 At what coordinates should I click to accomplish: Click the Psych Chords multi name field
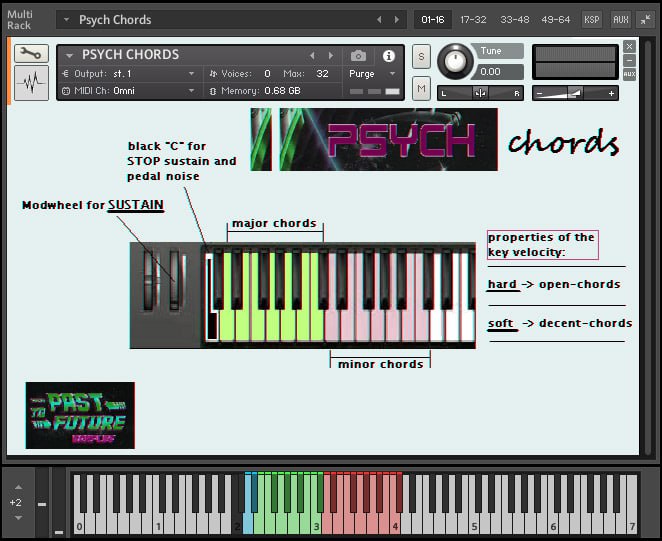(231, 19)
